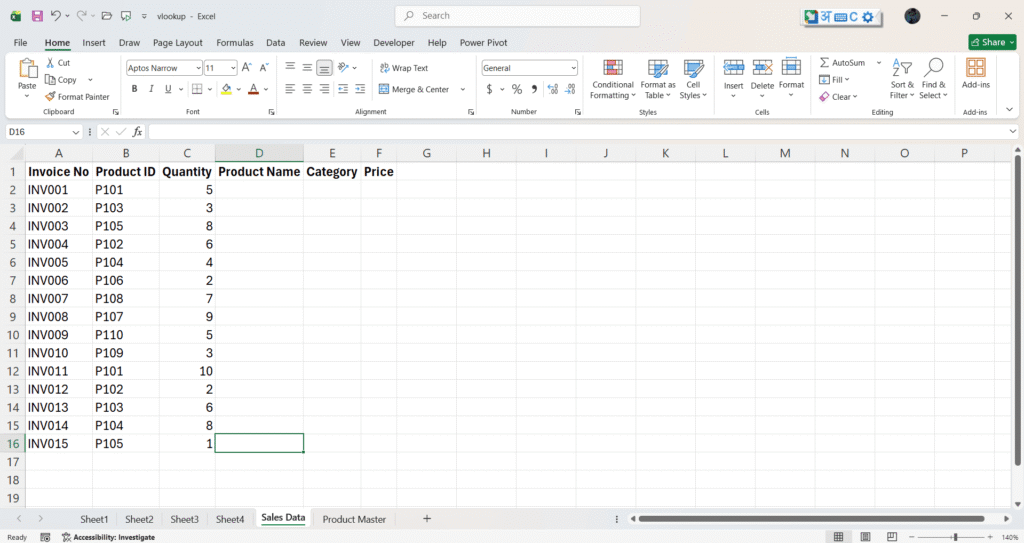Expand the Merge & Center options arrow
This screenshot has height=543, width=1024.
[463, 90]
